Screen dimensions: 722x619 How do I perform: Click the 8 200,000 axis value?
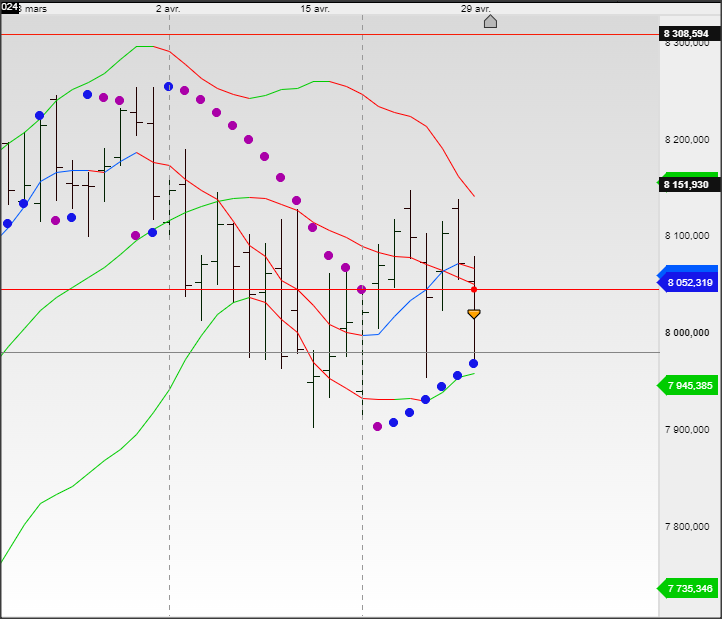pos(687,140)
